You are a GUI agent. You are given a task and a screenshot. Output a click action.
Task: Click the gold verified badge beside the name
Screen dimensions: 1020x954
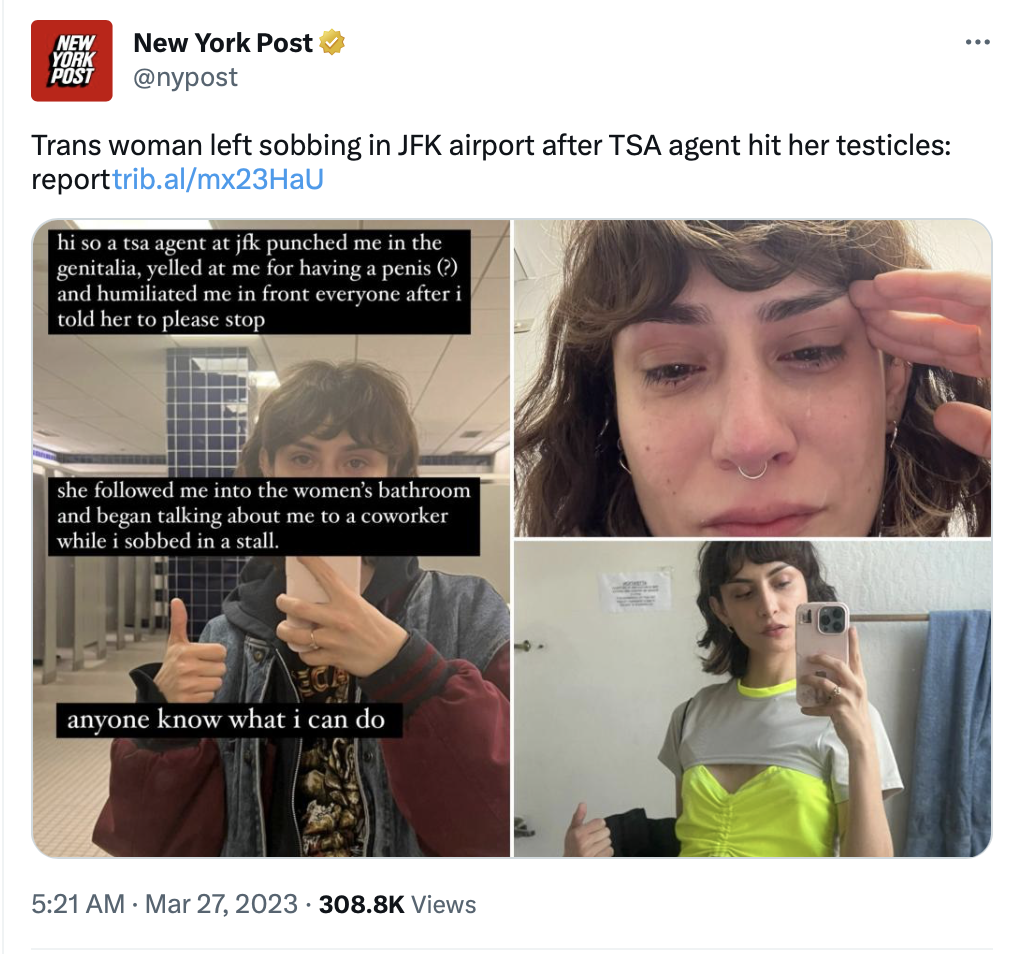point(332,43)
